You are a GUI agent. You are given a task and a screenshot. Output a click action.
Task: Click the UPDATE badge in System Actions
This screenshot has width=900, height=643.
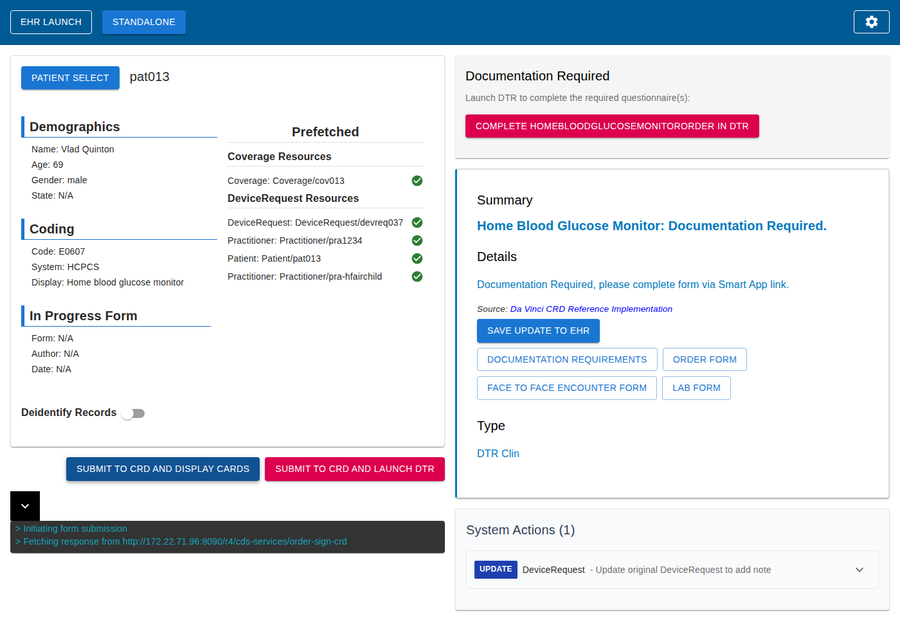(x=496, y=569)
